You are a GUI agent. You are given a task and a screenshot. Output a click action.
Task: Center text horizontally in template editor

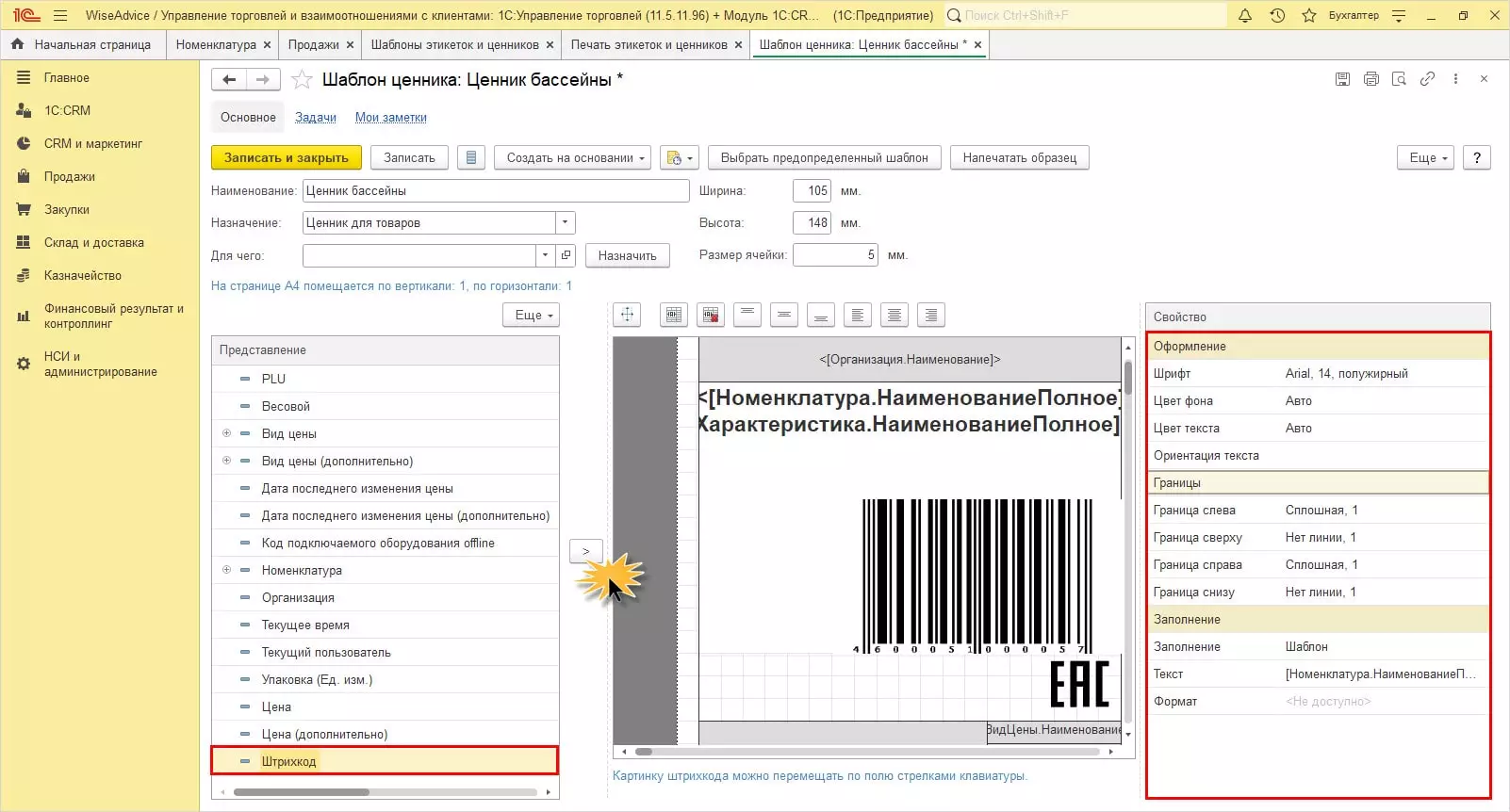(895, 315)
